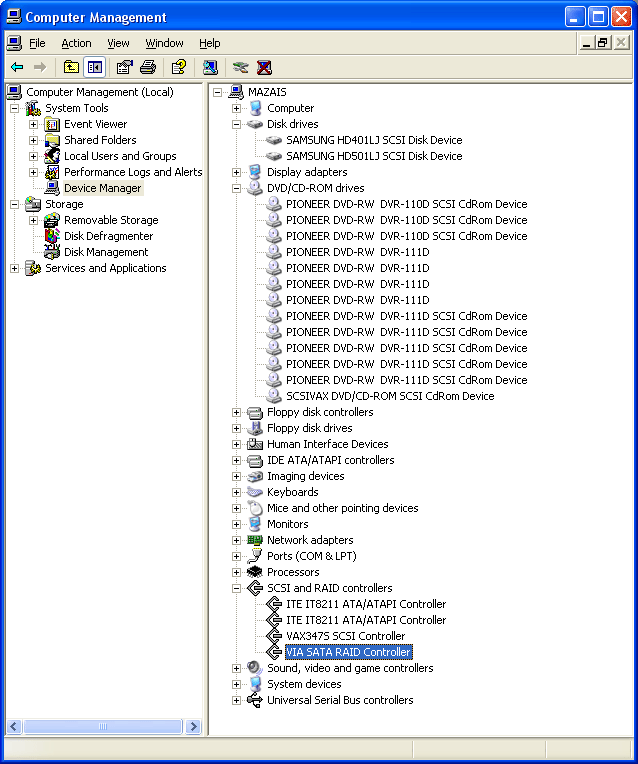The width and height of the screenshot is (638, 764).
Task: Click the Event Viewer icon
Action: 52,124
